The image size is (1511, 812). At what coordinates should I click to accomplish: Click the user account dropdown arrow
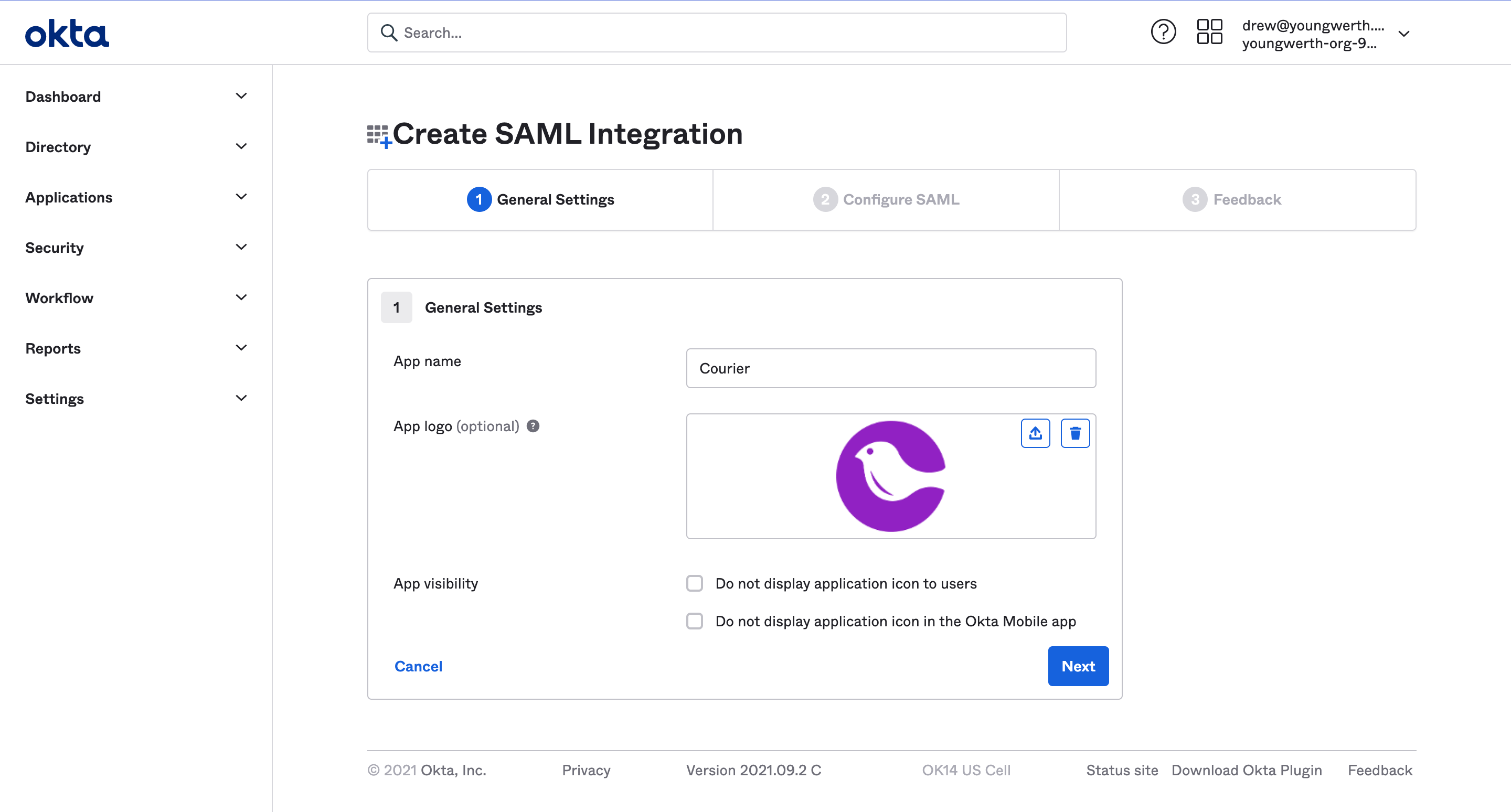click(x=1407, y=32)
